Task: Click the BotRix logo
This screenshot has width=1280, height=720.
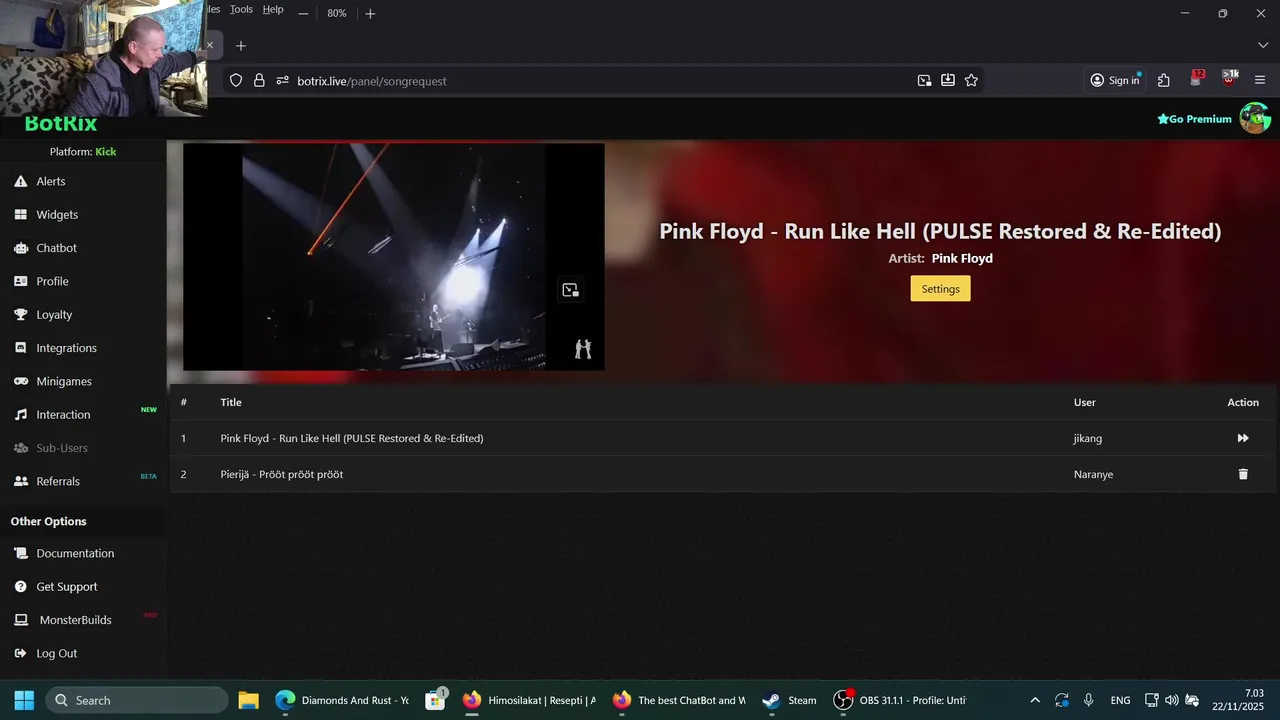Action: point(61,124)
